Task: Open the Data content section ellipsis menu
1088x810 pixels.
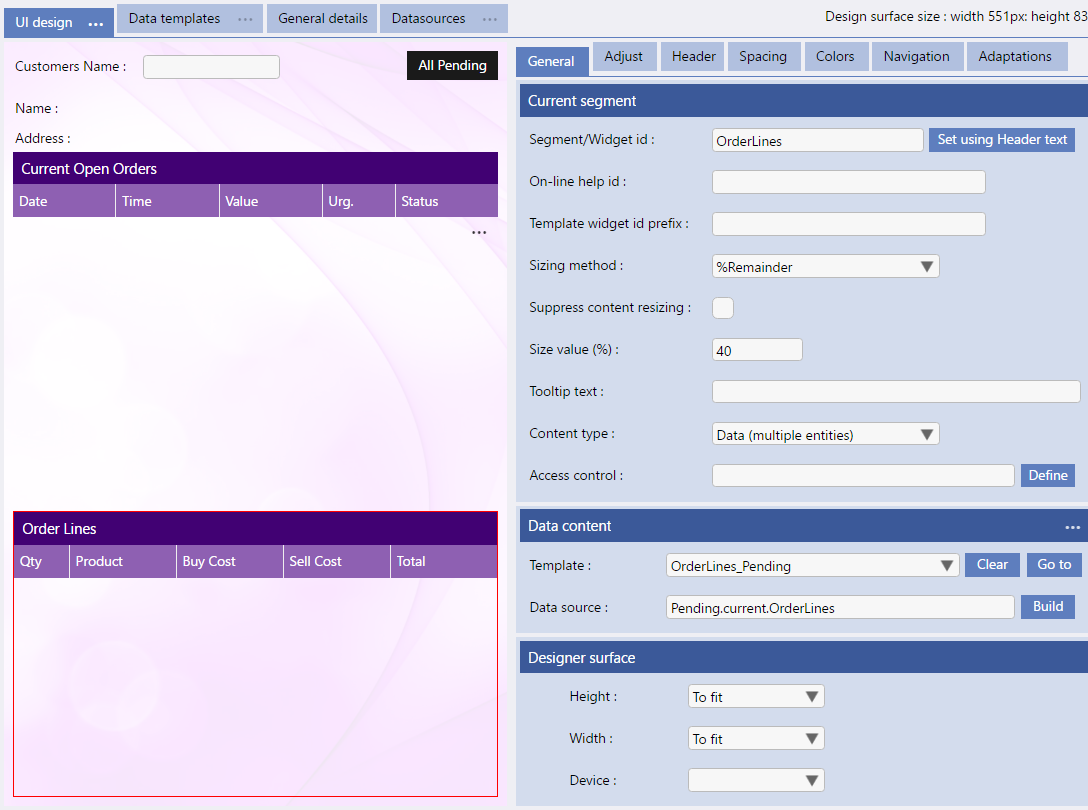Action: [1073, 528]
